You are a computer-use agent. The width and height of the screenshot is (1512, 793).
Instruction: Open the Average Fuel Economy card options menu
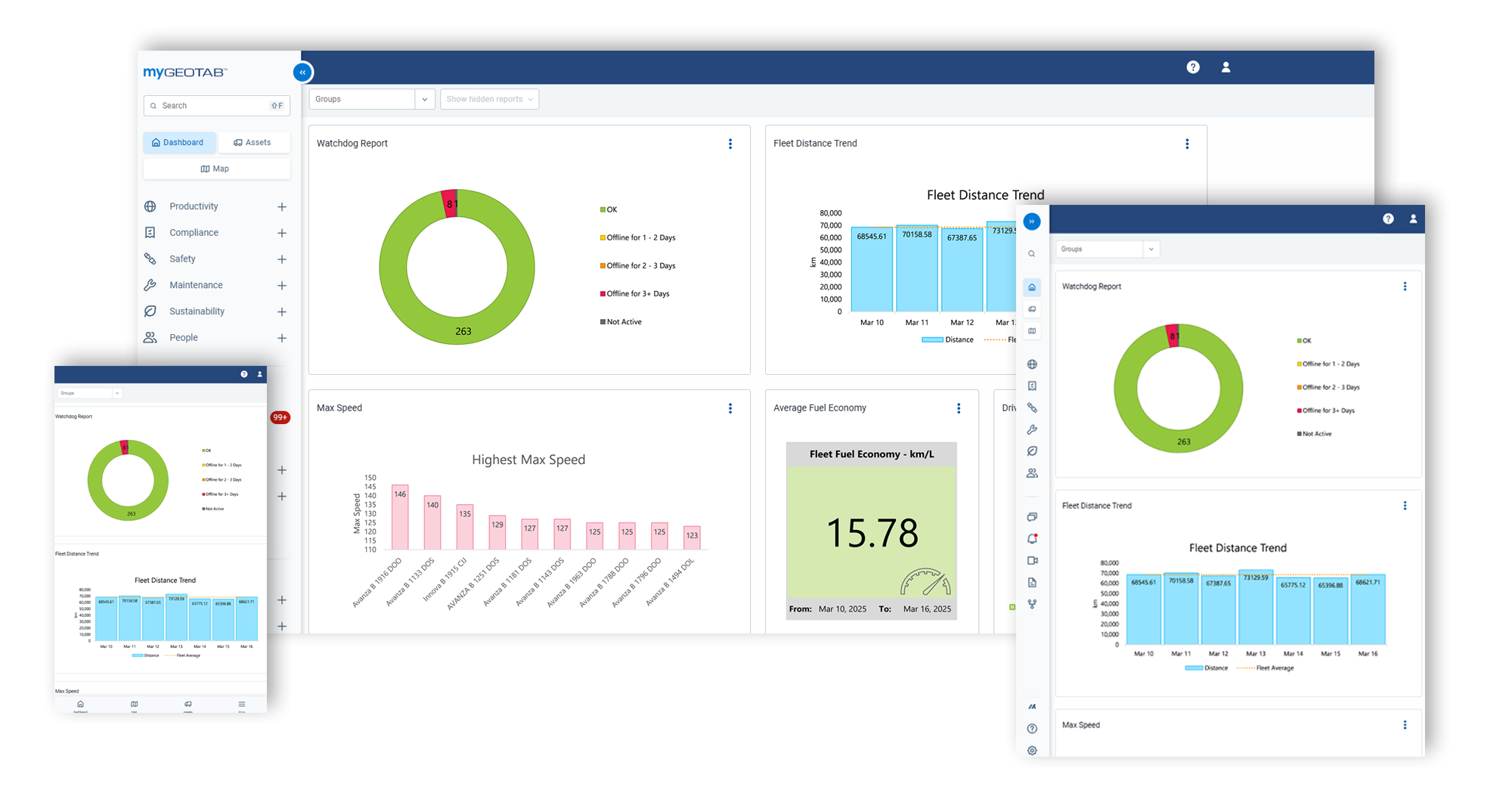click(959, 408)
